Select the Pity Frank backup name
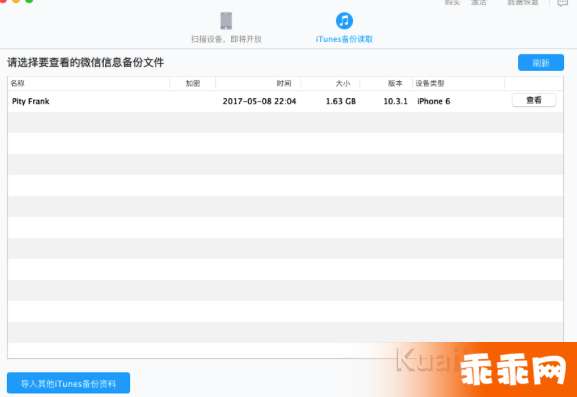 click(31, 101)
